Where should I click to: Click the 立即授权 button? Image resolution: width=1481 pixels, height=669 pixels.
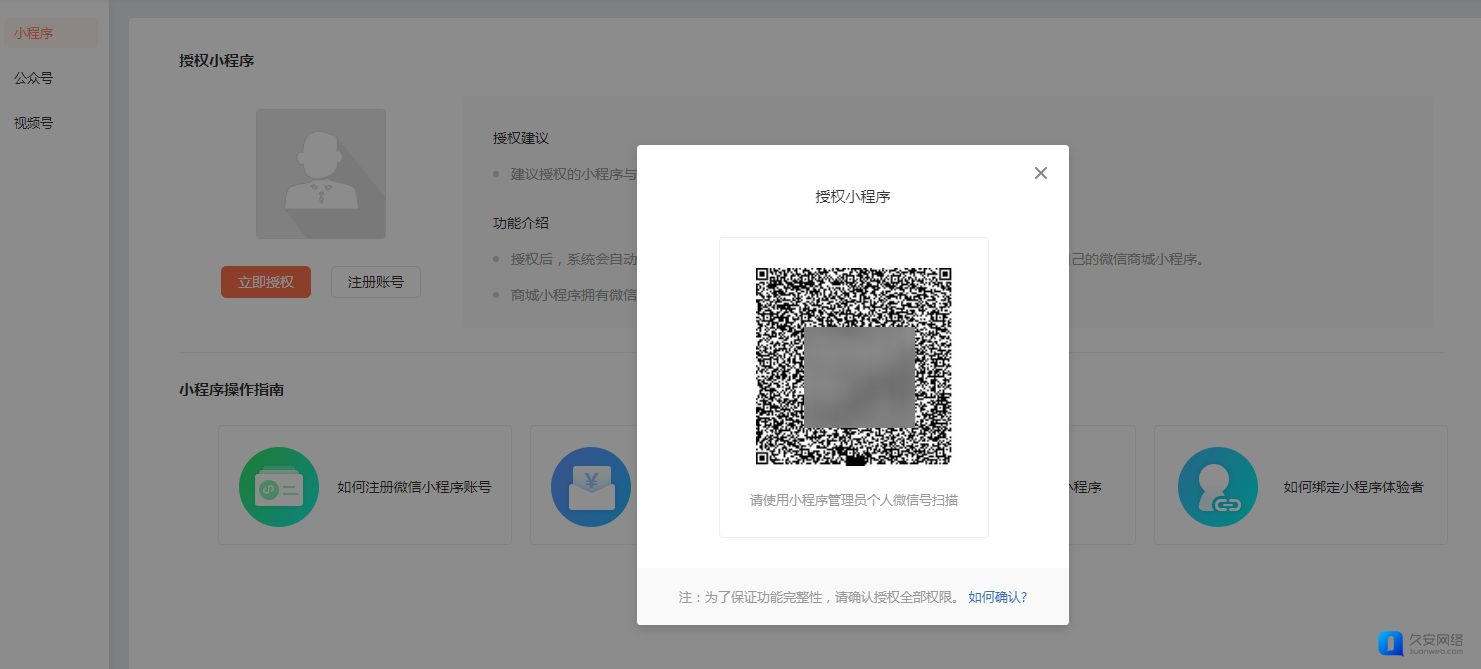point(266,282)
